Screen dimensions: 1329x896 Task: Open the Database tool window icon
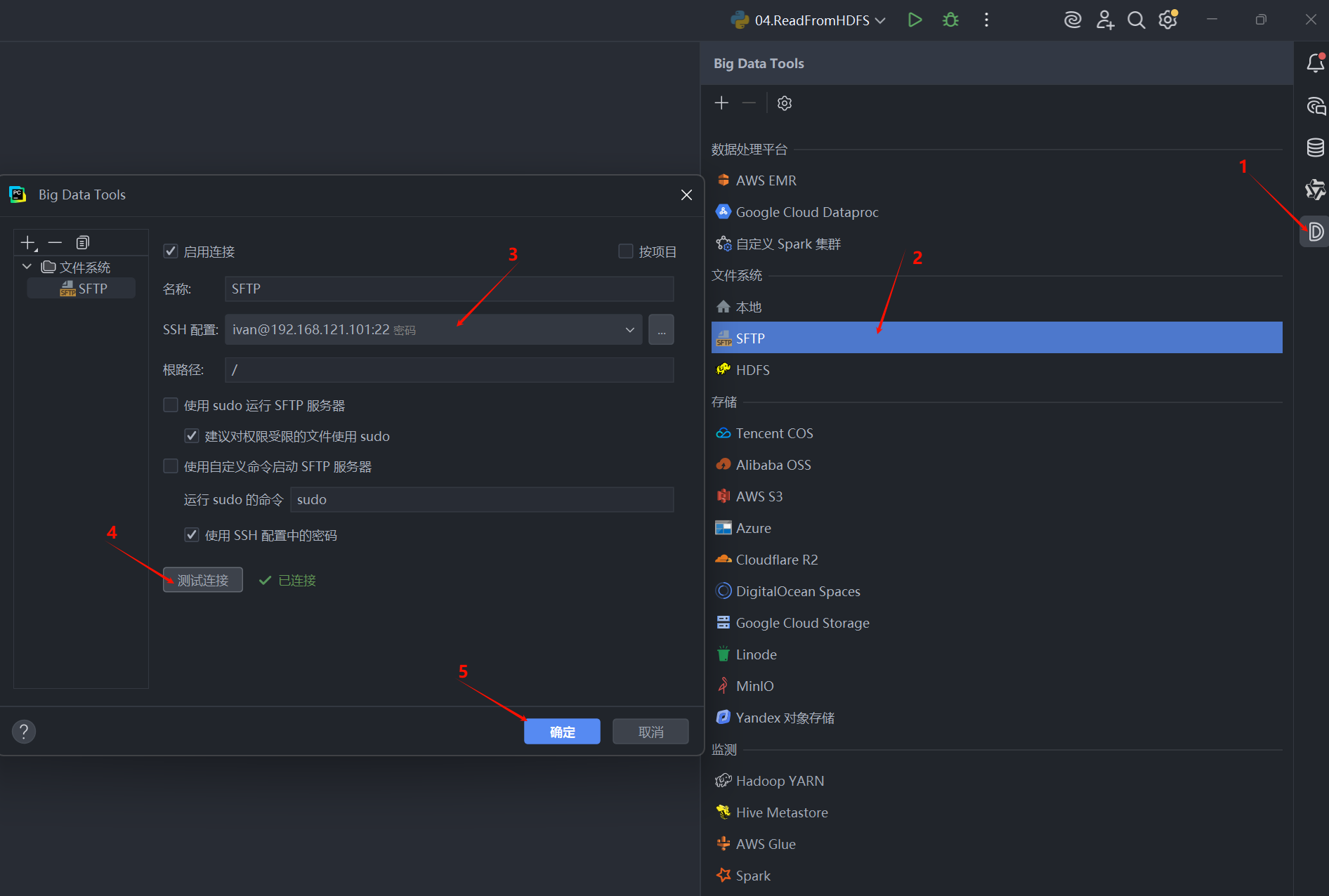[x=1315, y=147]
